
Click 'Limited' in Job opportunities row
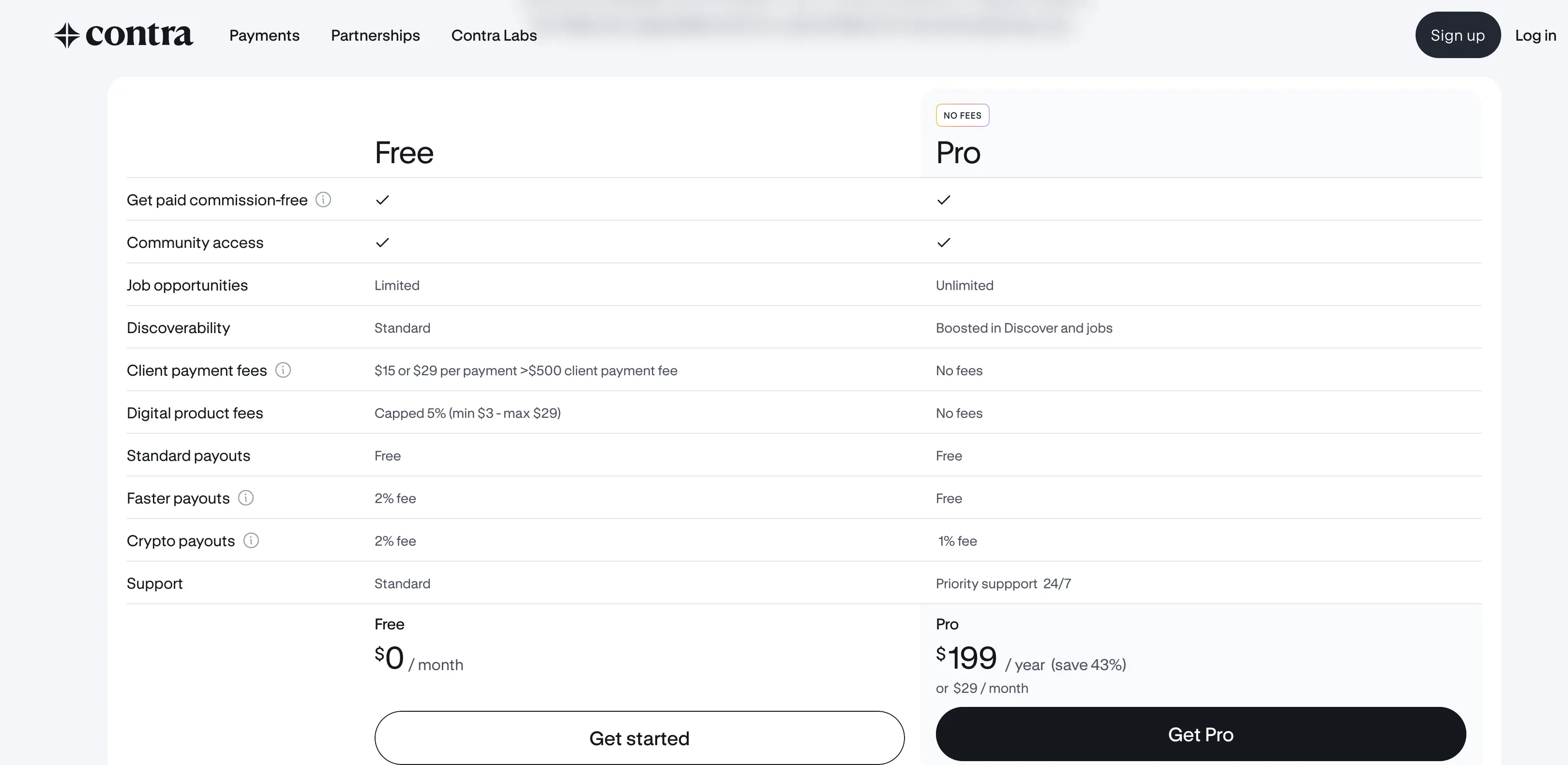click(x=397, y=285)
